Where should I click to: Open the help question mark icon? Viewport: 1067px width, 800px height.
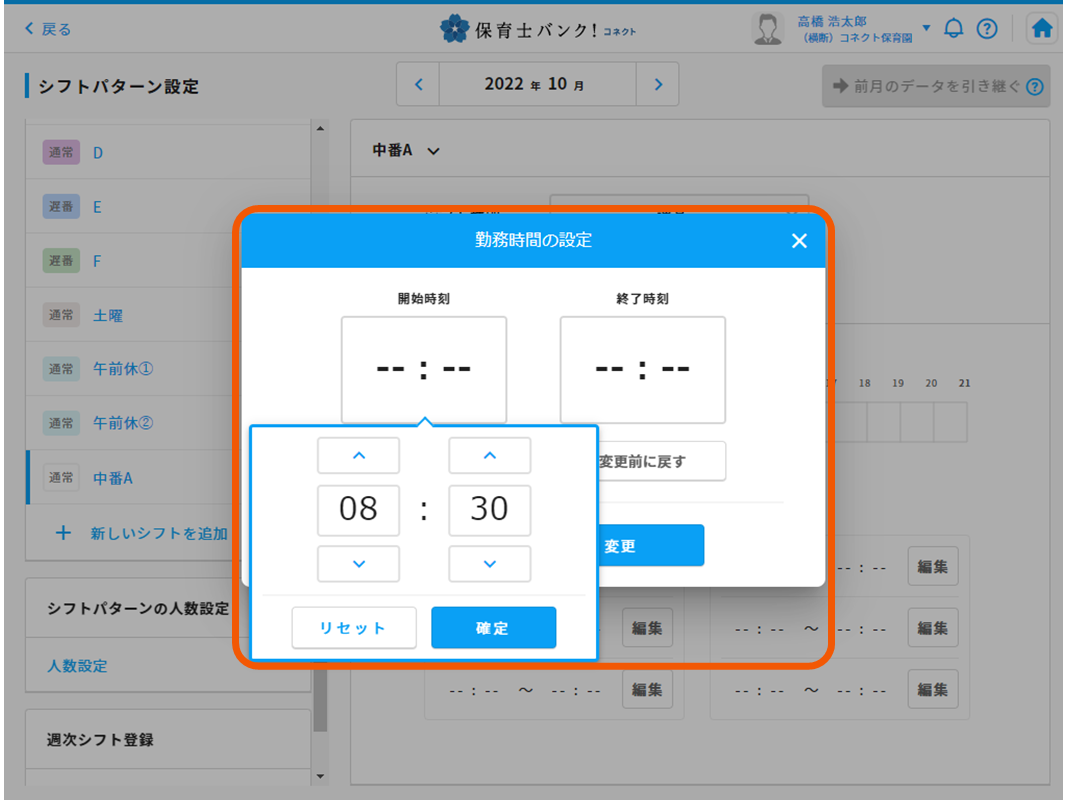point(987,29)
